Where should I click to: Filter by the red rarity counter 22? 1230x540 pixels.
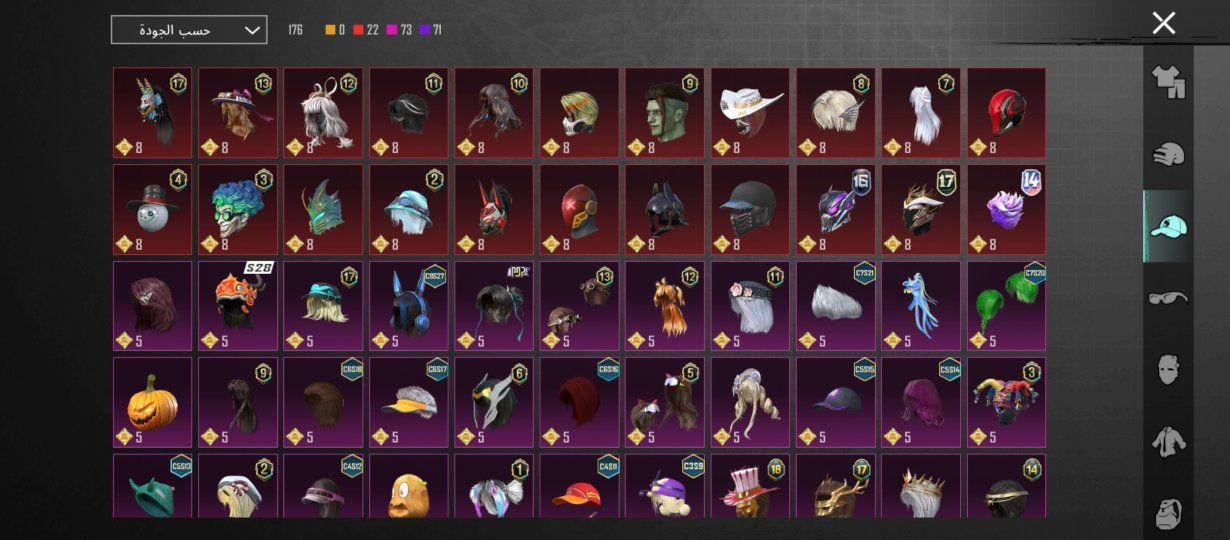(366, 30)
